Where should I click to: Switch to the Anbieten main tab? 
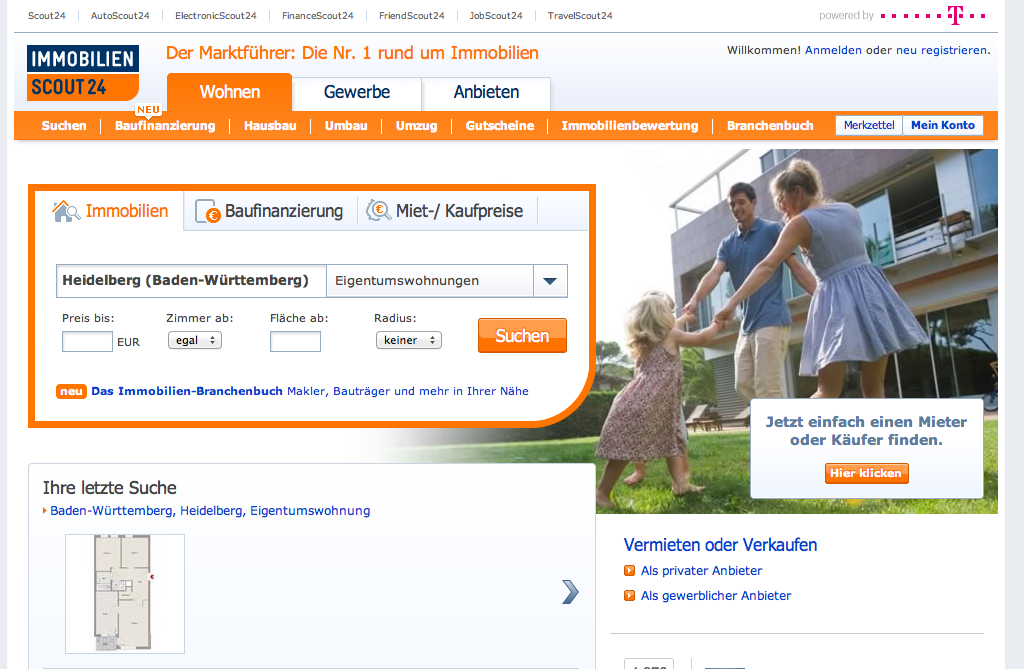[x=487, y=92]
